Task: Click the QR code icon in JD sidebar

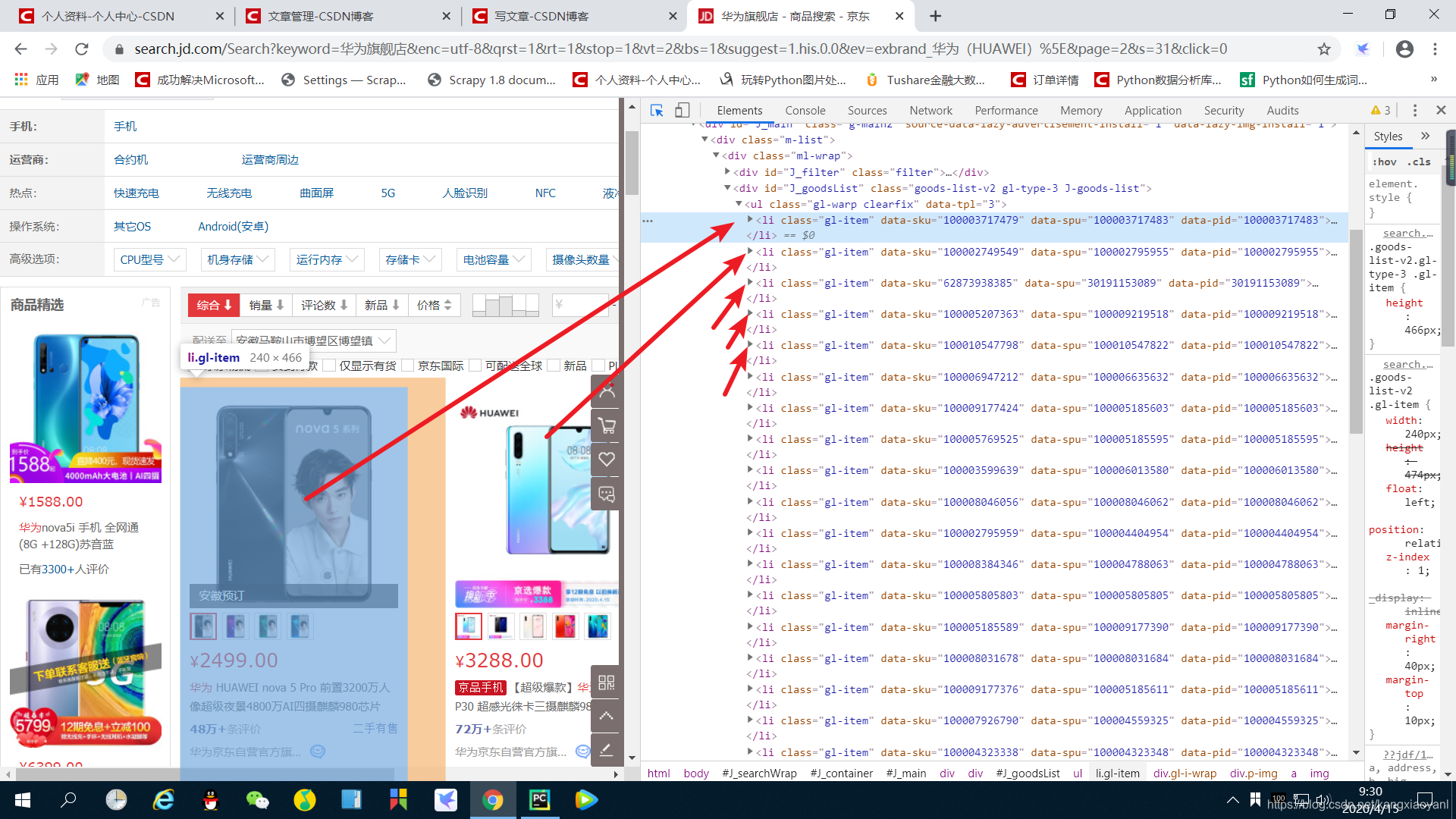Action: click(607, 682)
